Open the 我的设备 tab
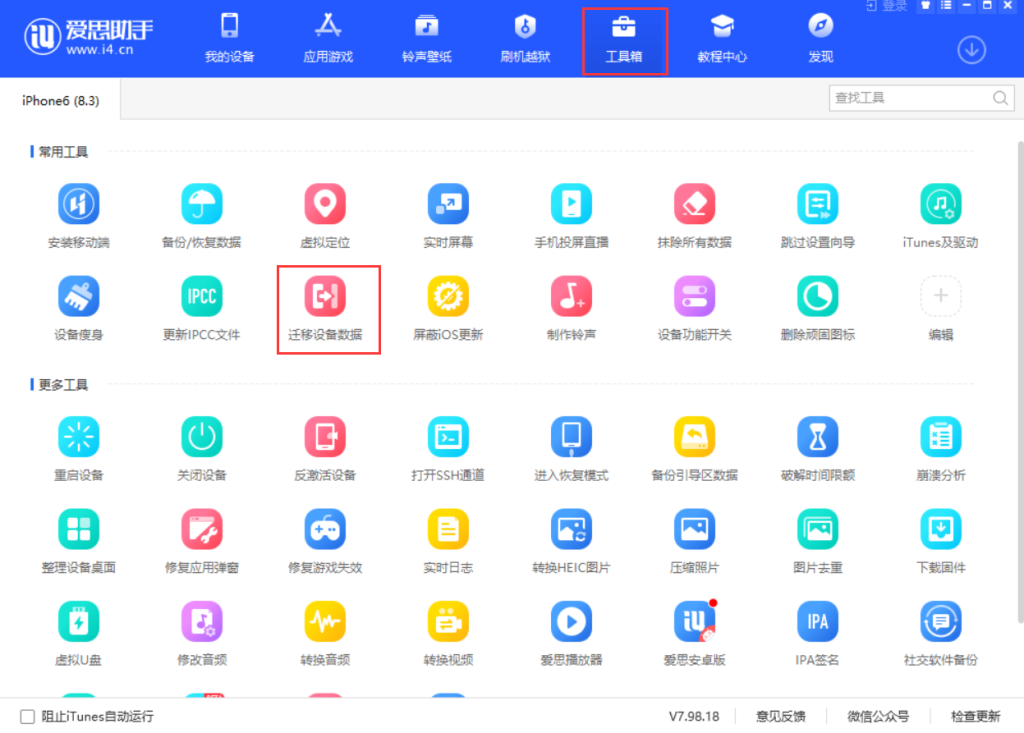The image size is (1024, 733). pyautogui.click(x=229, y=38)
